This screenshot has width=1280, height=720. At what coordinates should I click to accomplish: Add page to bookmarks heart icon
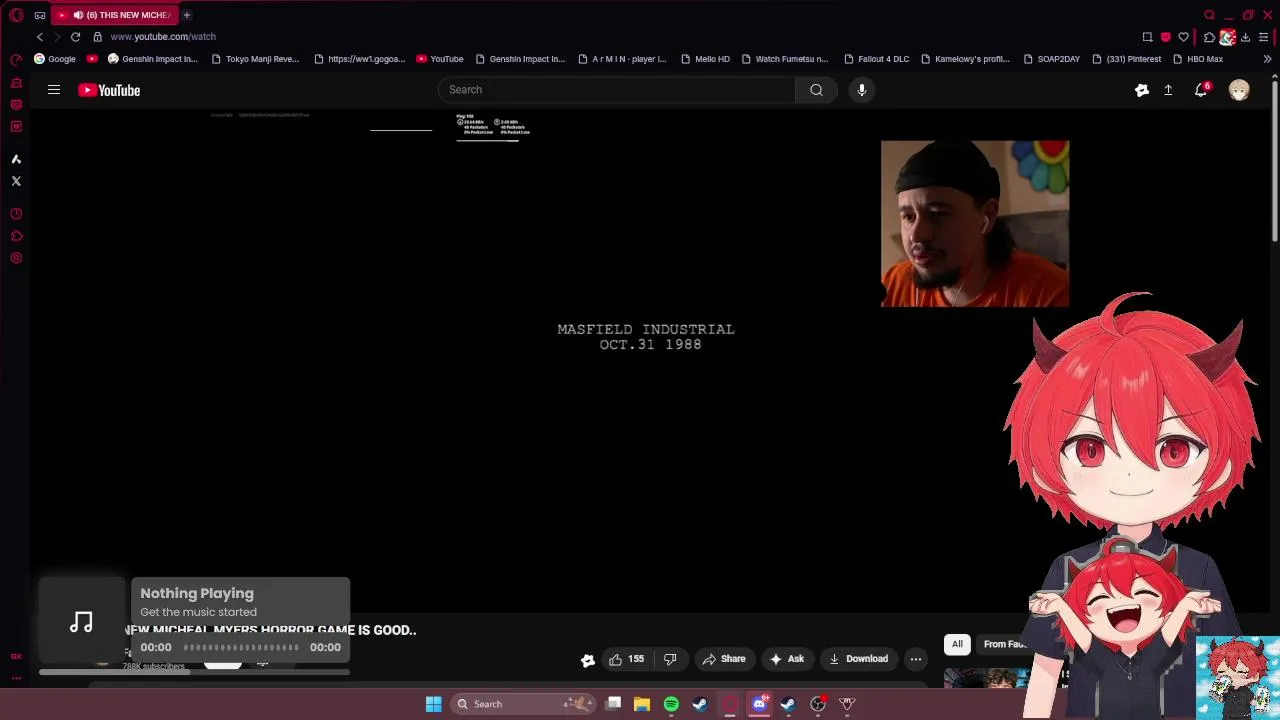click(x=1184, y=37)
